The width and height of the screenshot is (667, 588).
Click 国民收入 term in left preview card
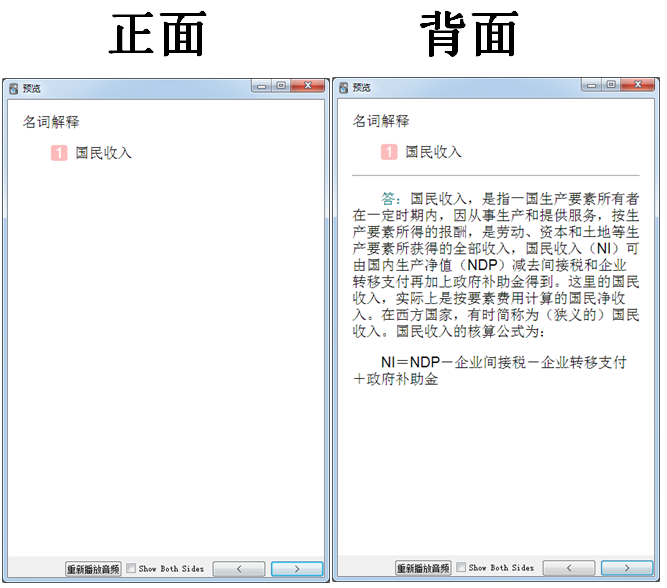[104, 153]
